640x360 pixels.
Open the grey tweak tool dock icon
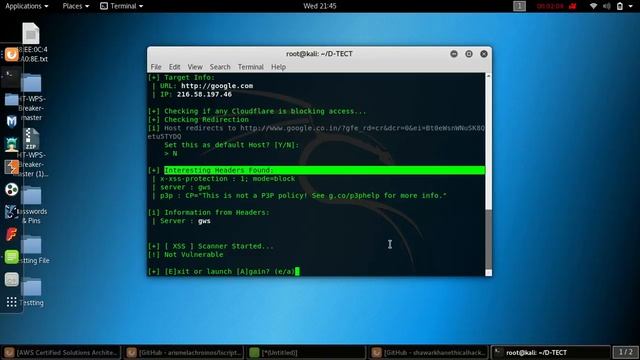[x=11, y=280]
